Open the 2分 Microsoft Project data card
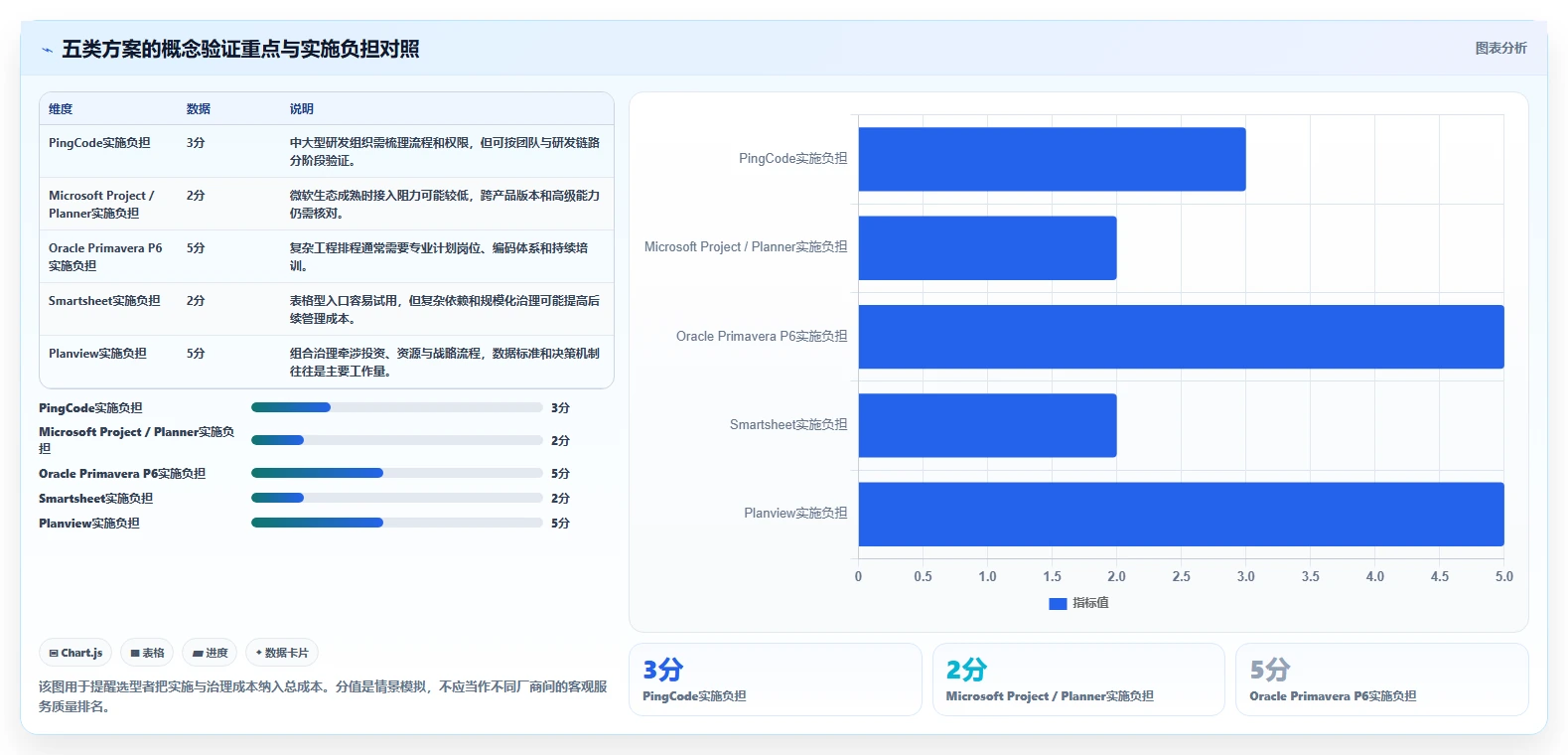The width and height of the screenshot is (1568, 755). pos(1078,679)
